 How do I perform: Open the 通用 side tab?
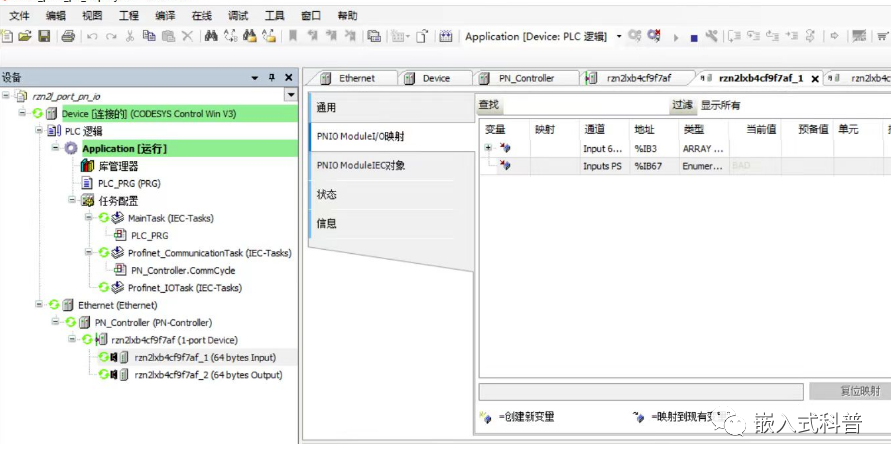point(392,107)
